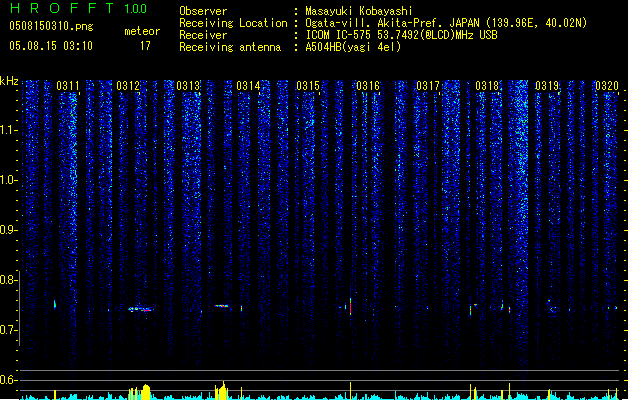Viewport: 629px width, 400px height.
Task: Click the 0315 time marker
Action: click(x=308, y=86)
